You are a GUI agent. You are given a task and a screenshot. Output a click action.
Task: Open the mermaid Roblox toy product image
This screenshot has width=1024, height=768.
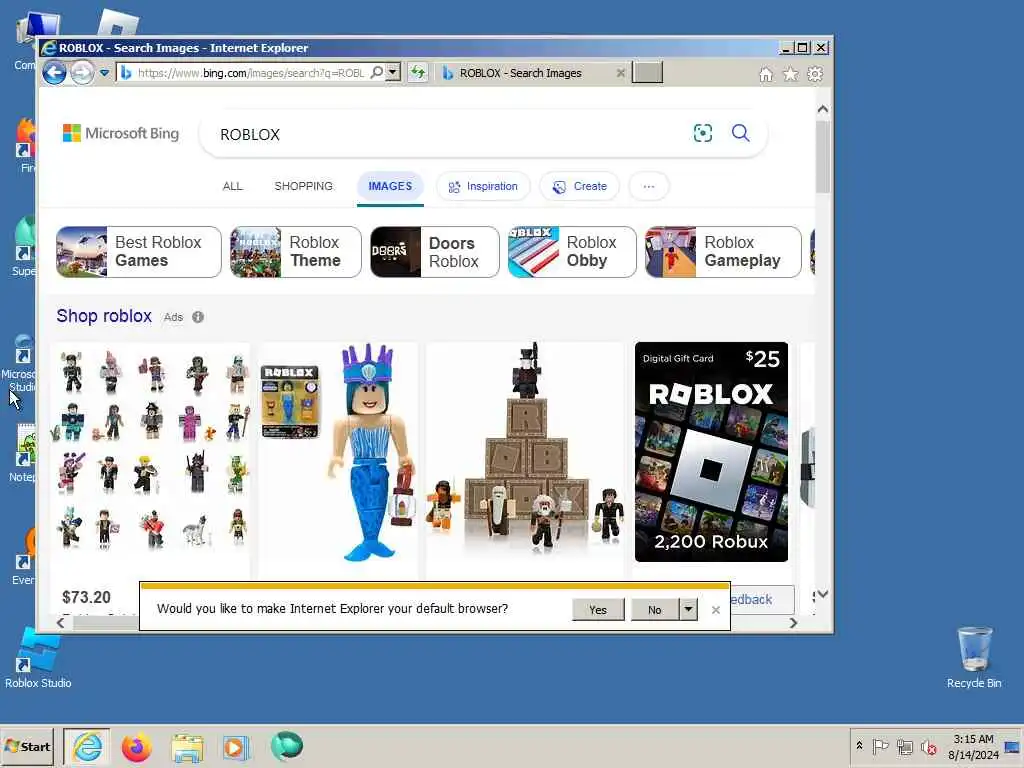coord(338,452)
